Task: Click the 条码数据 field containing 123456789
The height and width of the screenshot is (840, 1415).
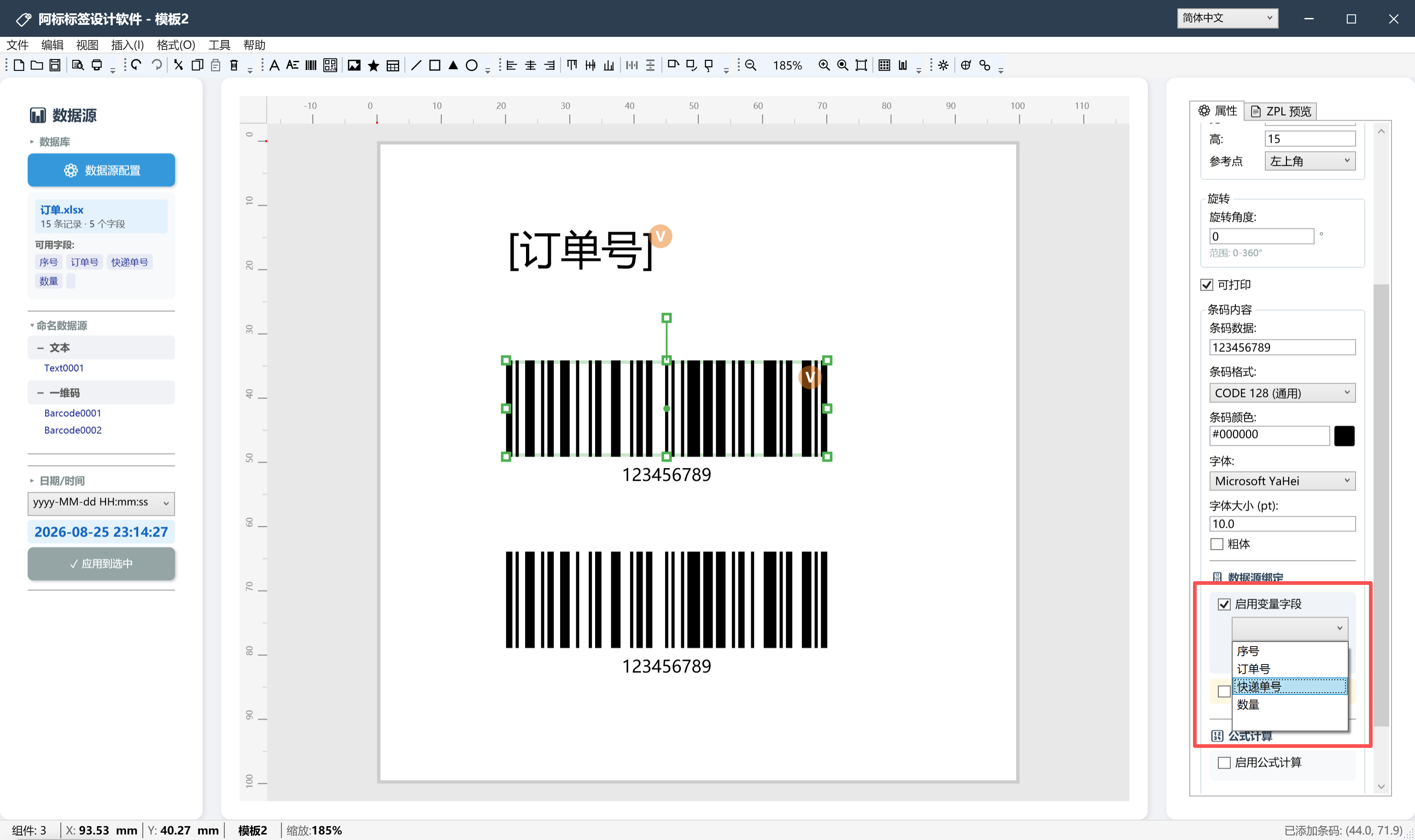Action: pyautogui.click(x=1282, y=347)
